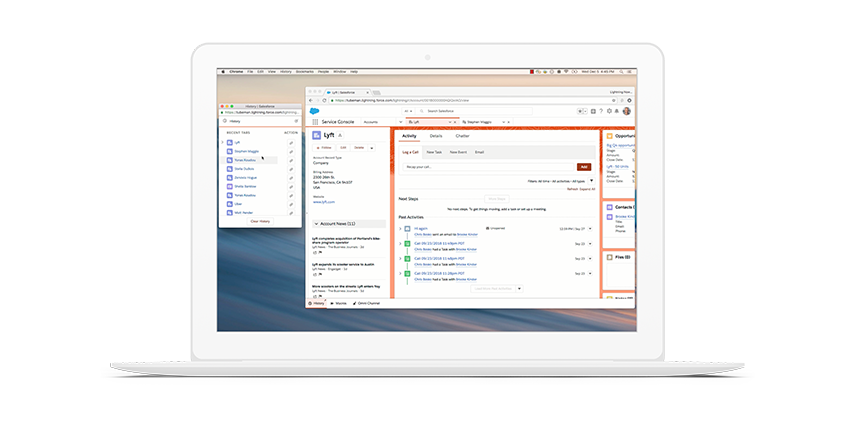Open the Salesforce cloud logo home
857x447 pixels.
(314, 111)
